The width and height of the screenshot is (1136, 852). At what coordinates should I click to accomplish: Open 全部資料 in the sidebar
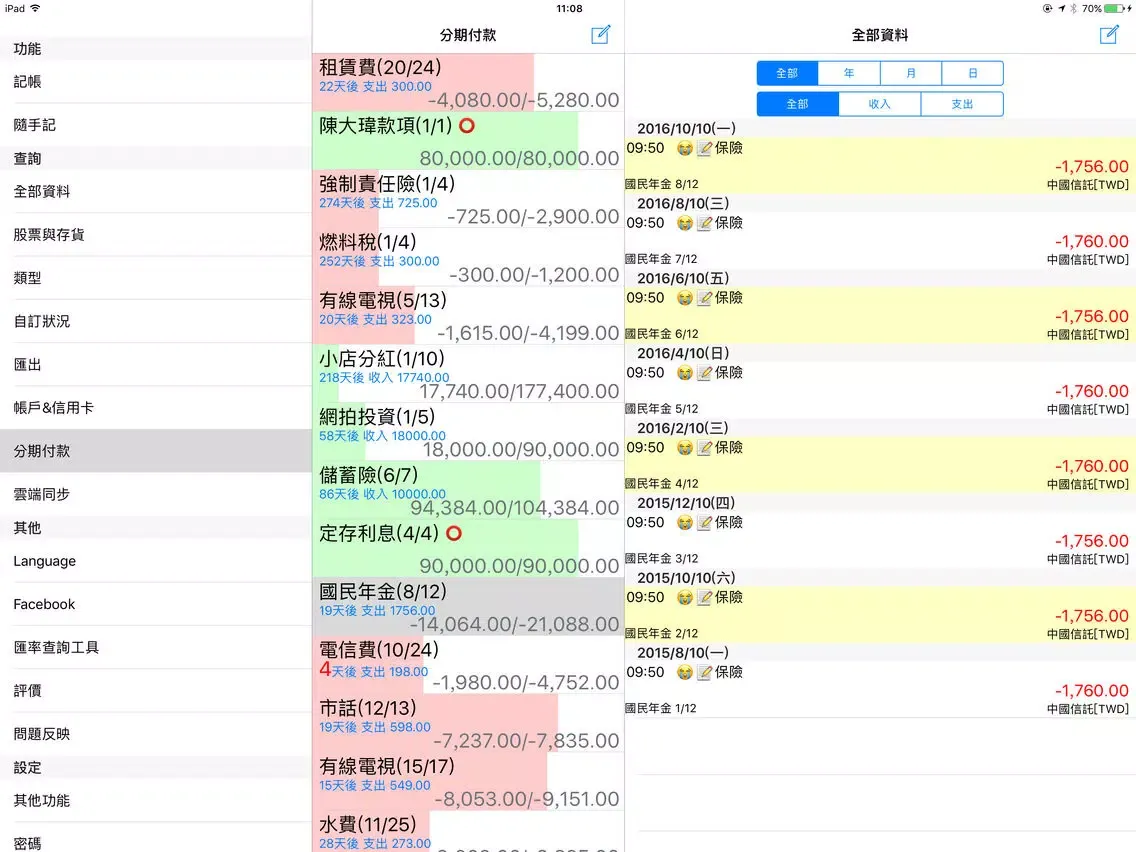[156, 192]
